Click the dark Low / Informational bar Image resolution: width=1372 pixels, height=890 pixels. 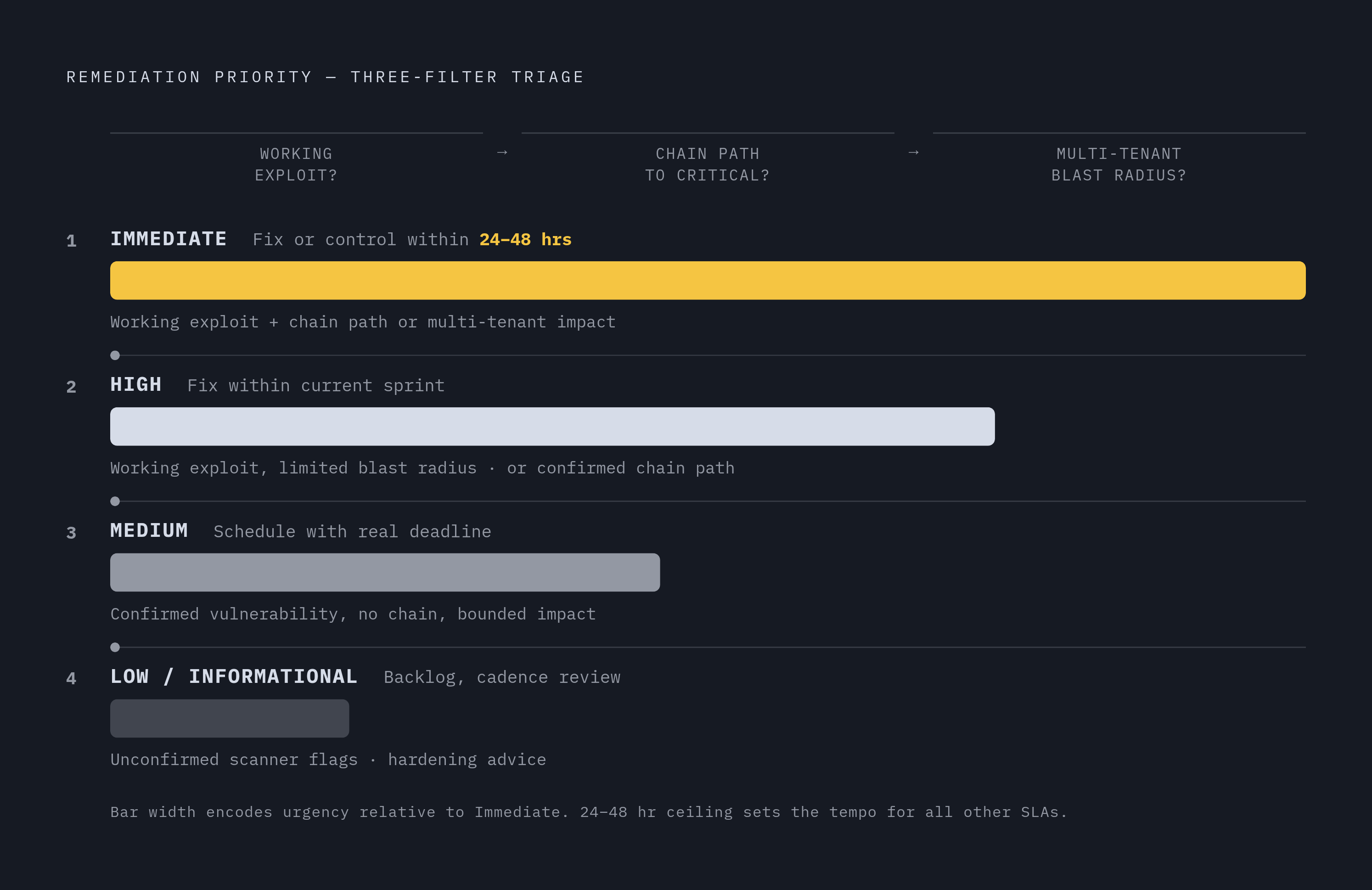point(230,718)
